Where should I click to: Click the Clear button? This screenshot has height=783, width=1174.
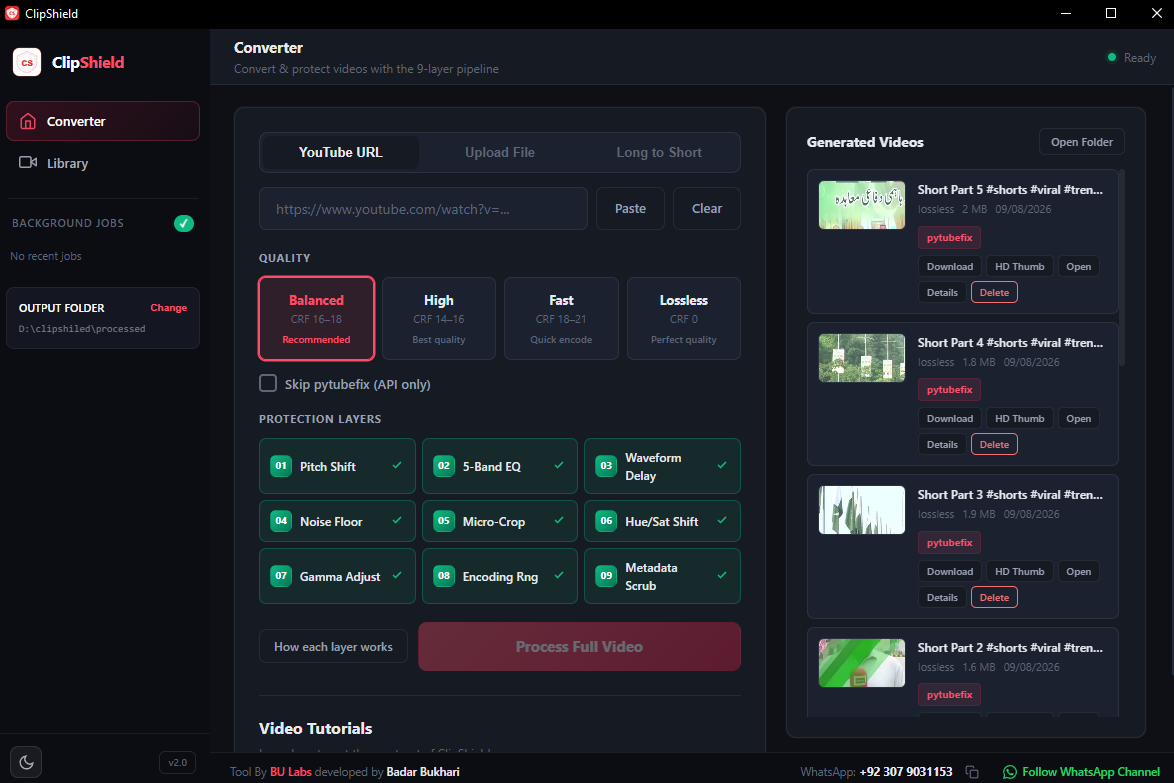pos(707,209)
